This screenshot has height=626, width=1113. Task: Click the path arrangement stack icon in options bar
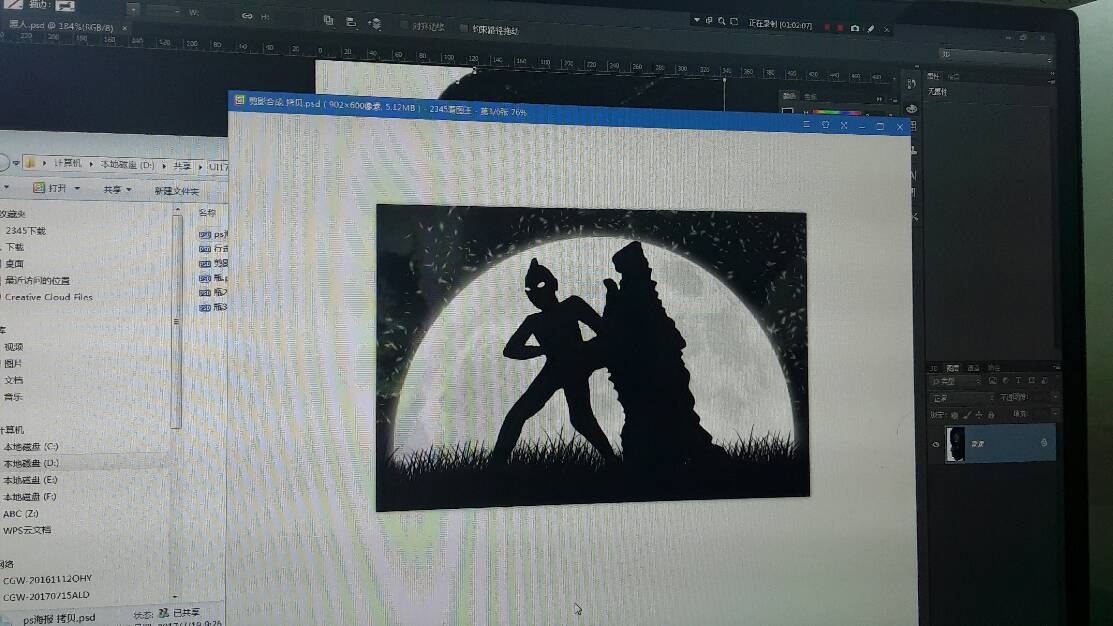coord(375,23)
